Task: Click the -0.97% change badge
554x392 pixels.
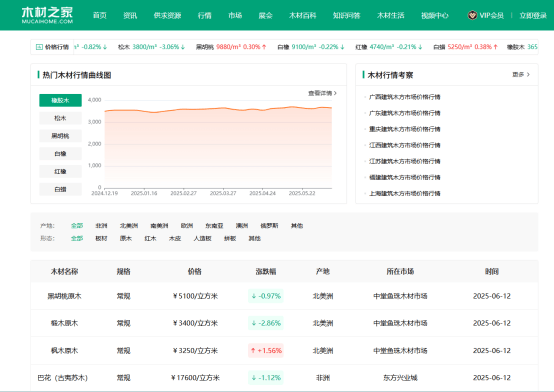Action: 266,296
